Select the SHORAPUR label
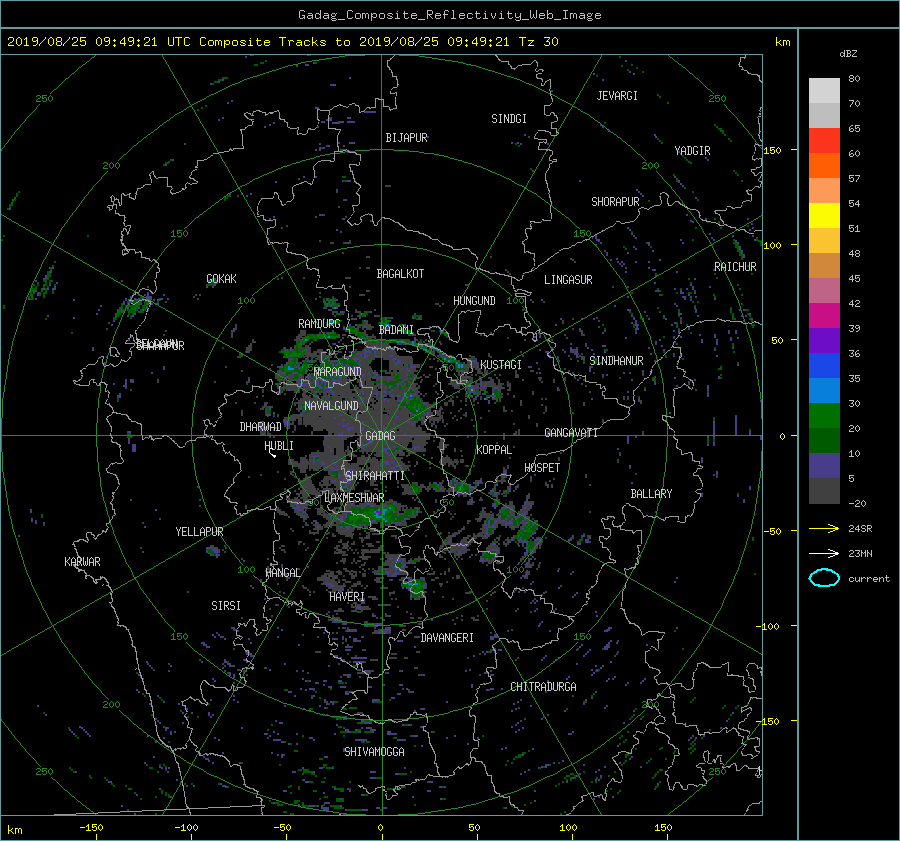This screenshot has height=841, width=900. pyautogui.click(x=615, y=202)
